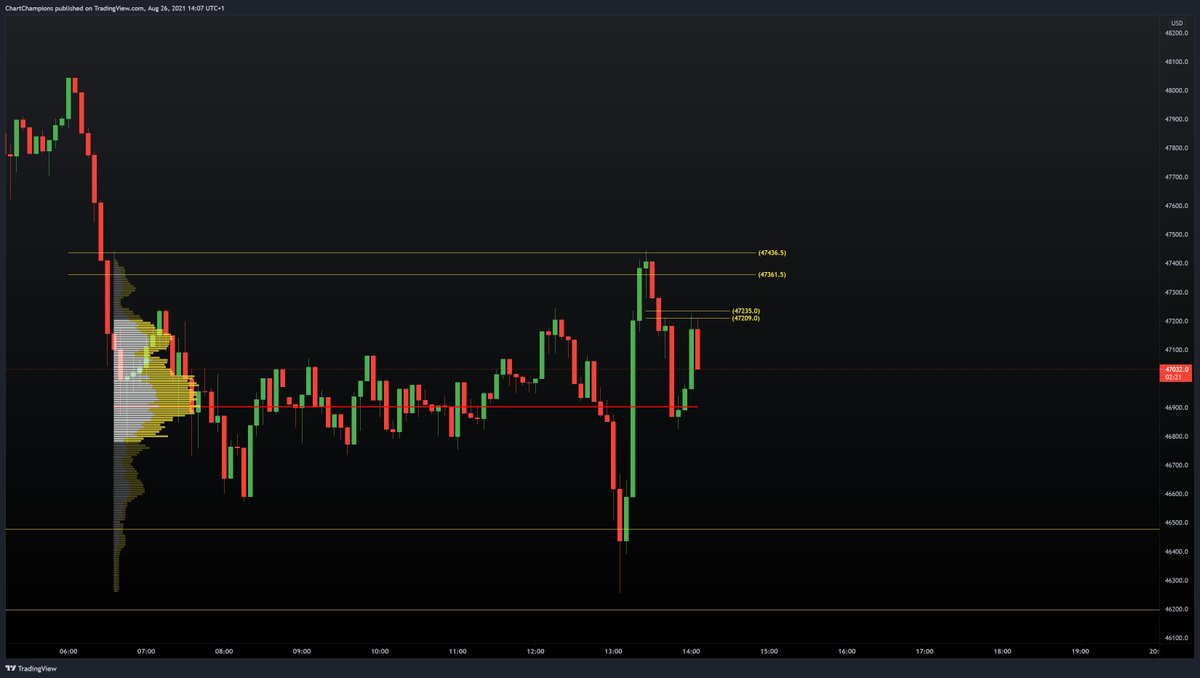This screenshot has width=1200, height=678.
Task: Click the 13:00 time axis label
Action: [613, 651]
